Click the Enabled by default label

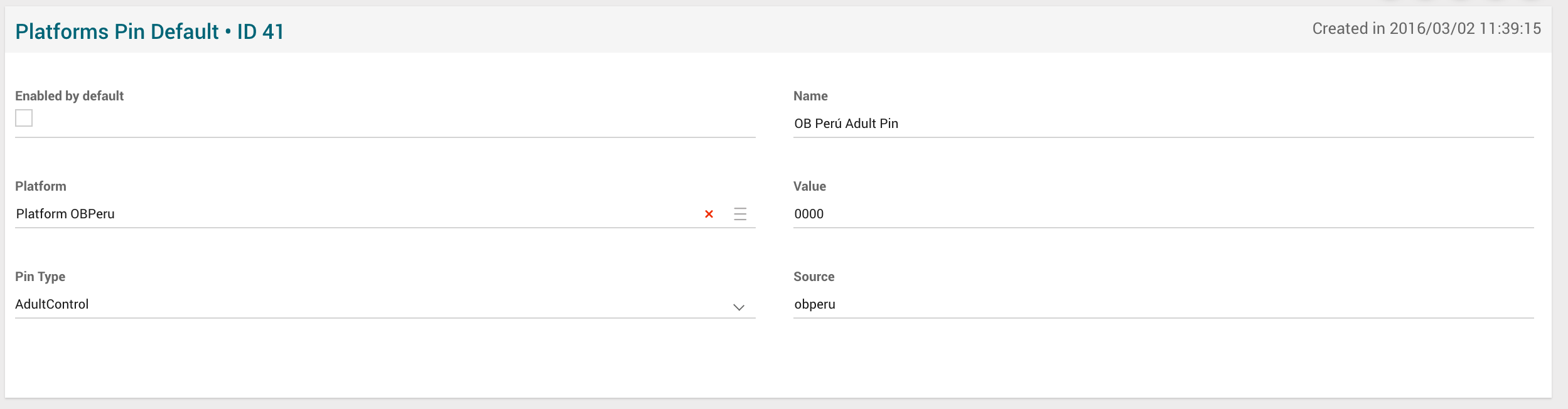(69, 96)
